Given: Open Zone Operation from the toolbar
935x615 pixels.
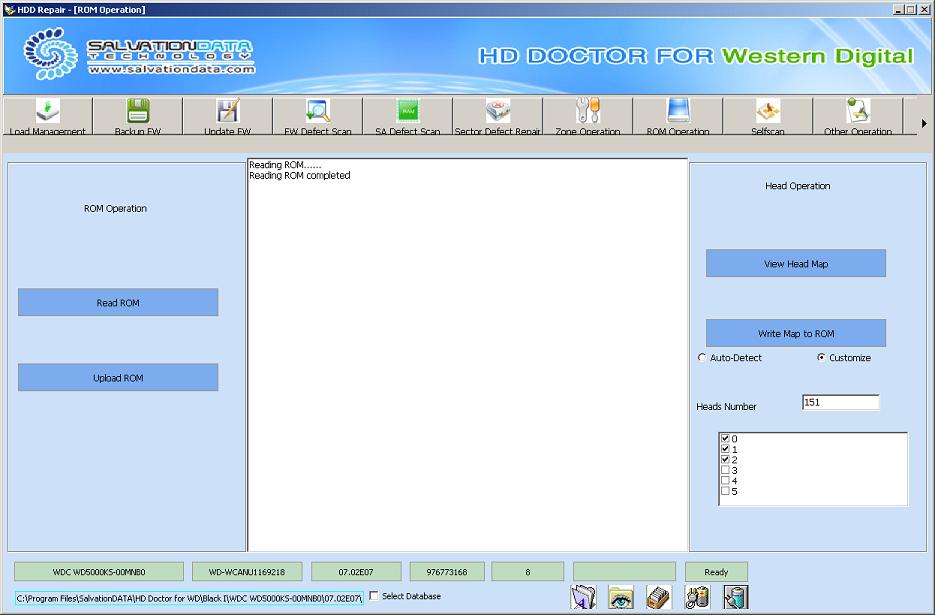Looking at the screenshot, I should [x=588, y=116].
